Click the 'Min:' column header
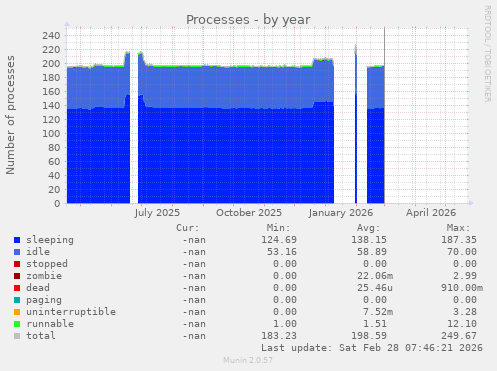The width and height of the screenshot is (497, 371). tap(278, 228)
